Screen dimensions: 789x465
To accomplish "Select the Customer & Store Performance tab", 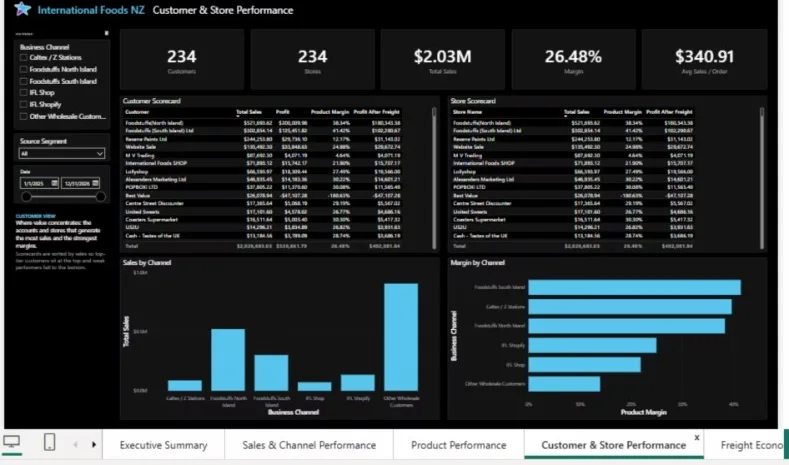I will 613,445.
